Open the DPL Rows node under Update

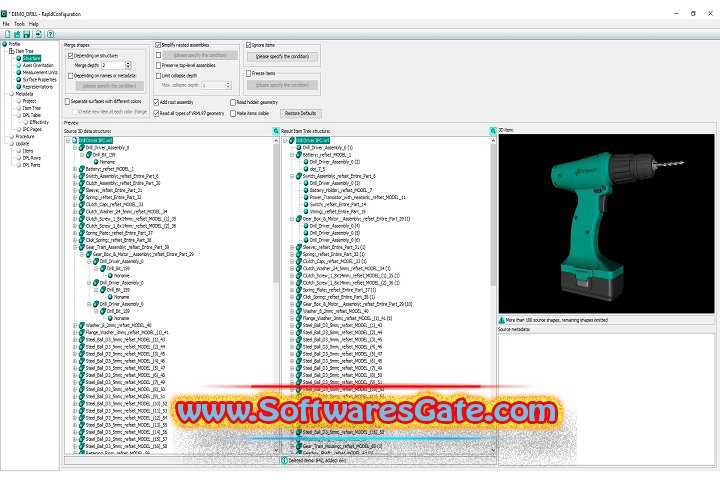coord(32,158)
